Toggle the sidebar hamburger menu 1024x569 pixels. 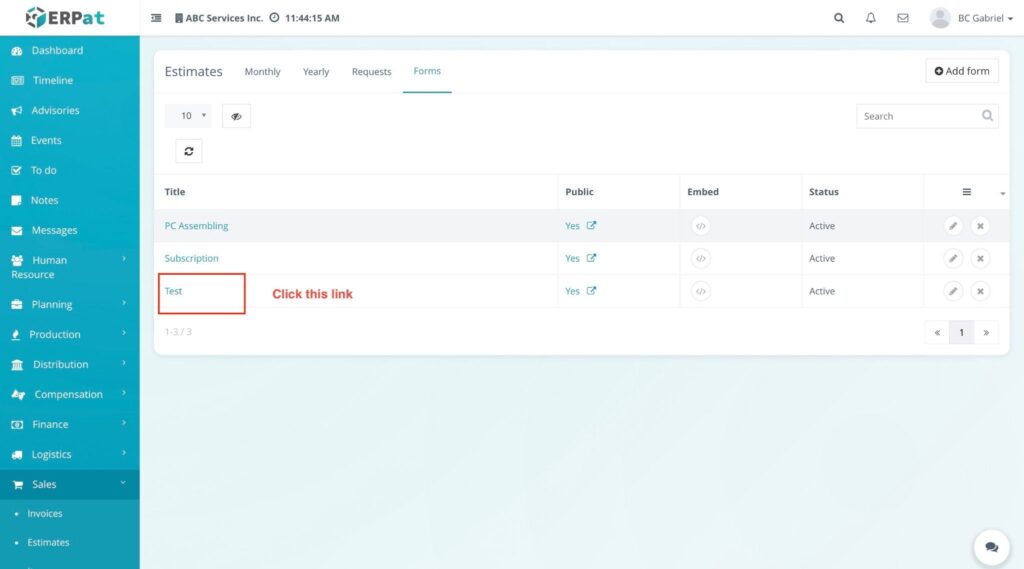(156, 18)
